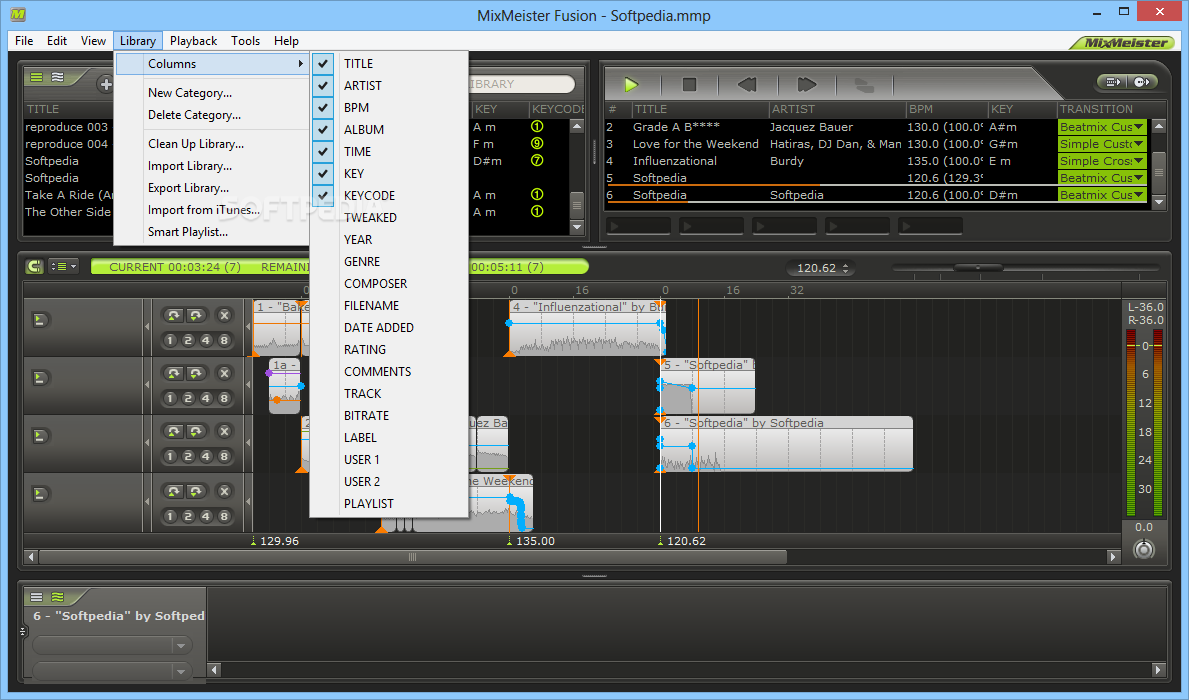Click the plus add button in library
The image size is (1189, 700).
pos(105,84)
